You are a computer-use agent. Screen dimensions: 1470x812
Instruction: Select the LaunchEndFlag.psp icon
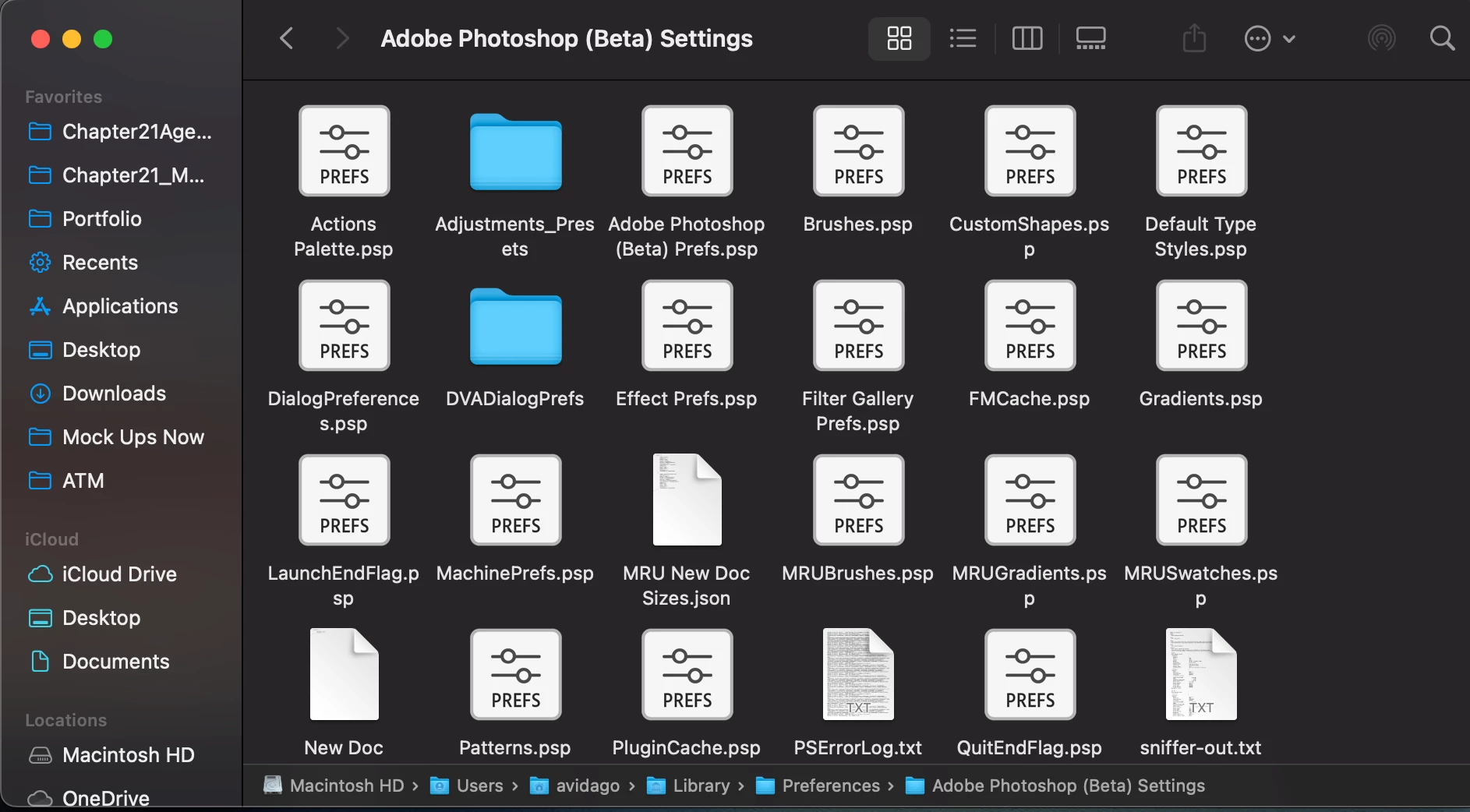point(344,500)
